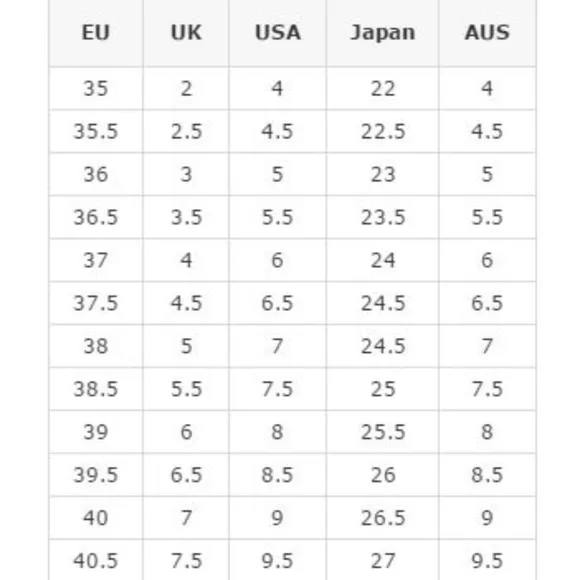Click UK size 7.5 cell

click(x=186, y=560)
